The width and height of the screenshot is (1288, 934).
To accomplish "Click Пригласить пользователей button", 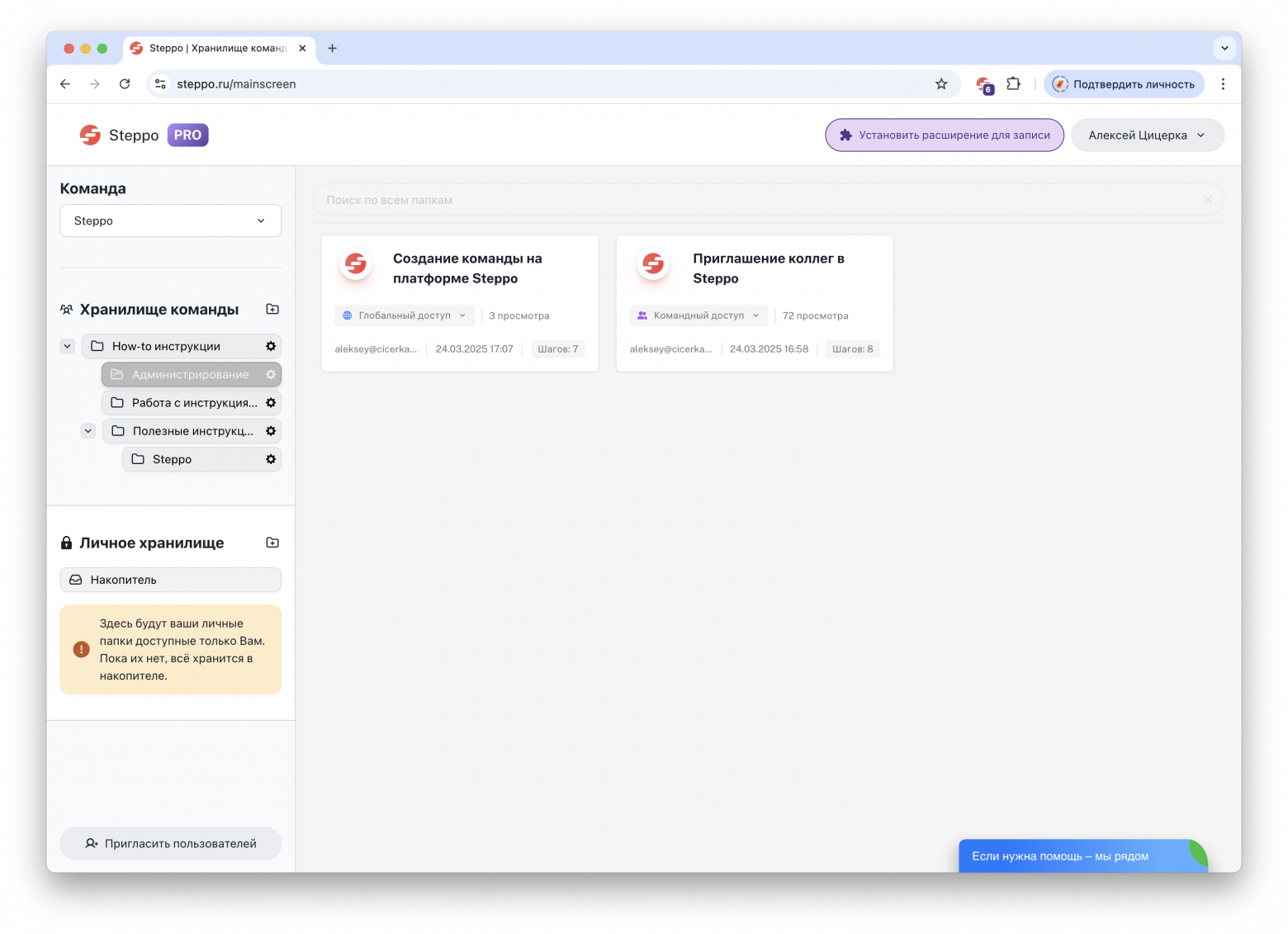I will click(x=170, y=843).
